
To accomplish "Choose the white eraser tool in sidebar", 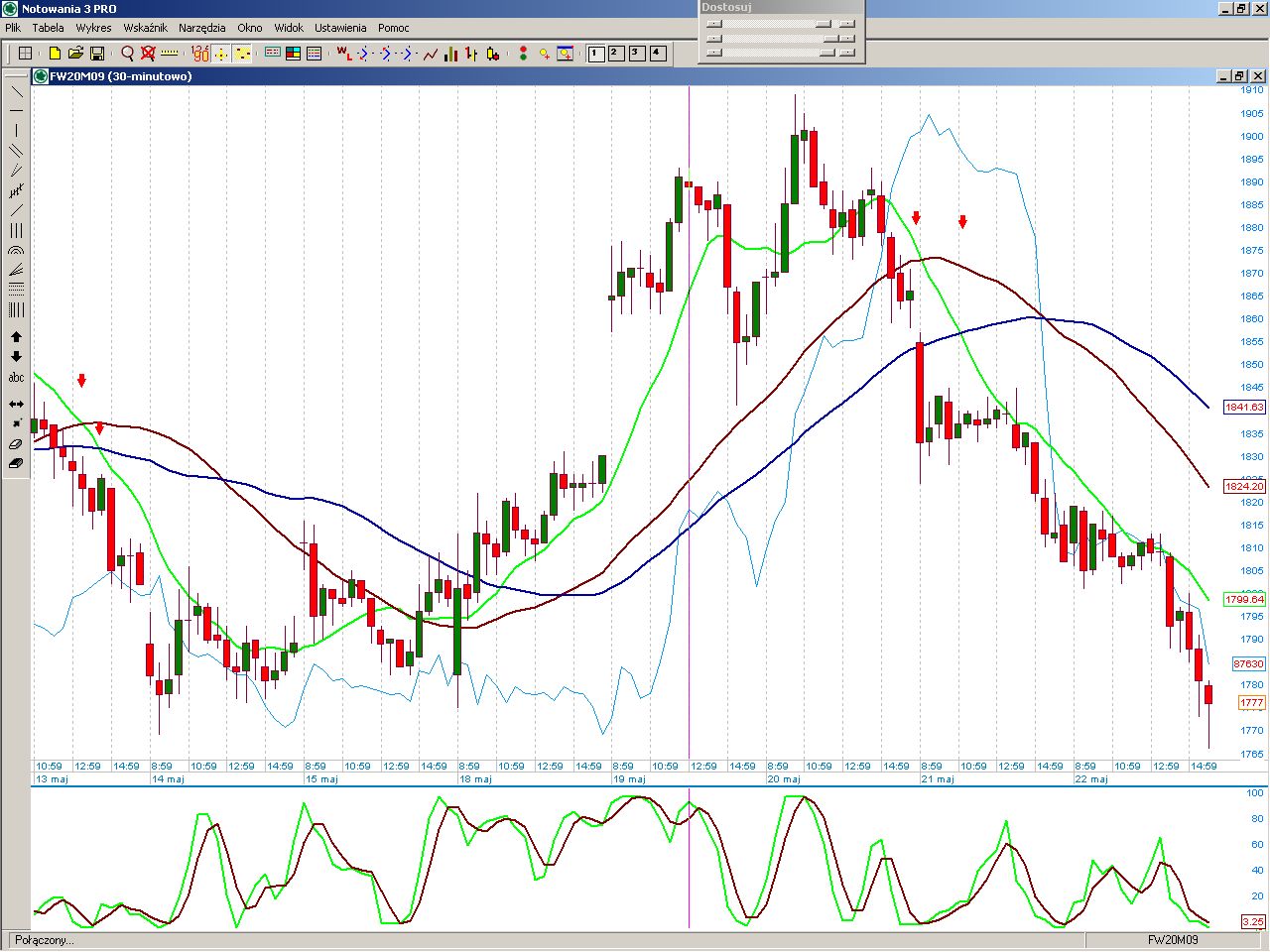I will point(16,444).
